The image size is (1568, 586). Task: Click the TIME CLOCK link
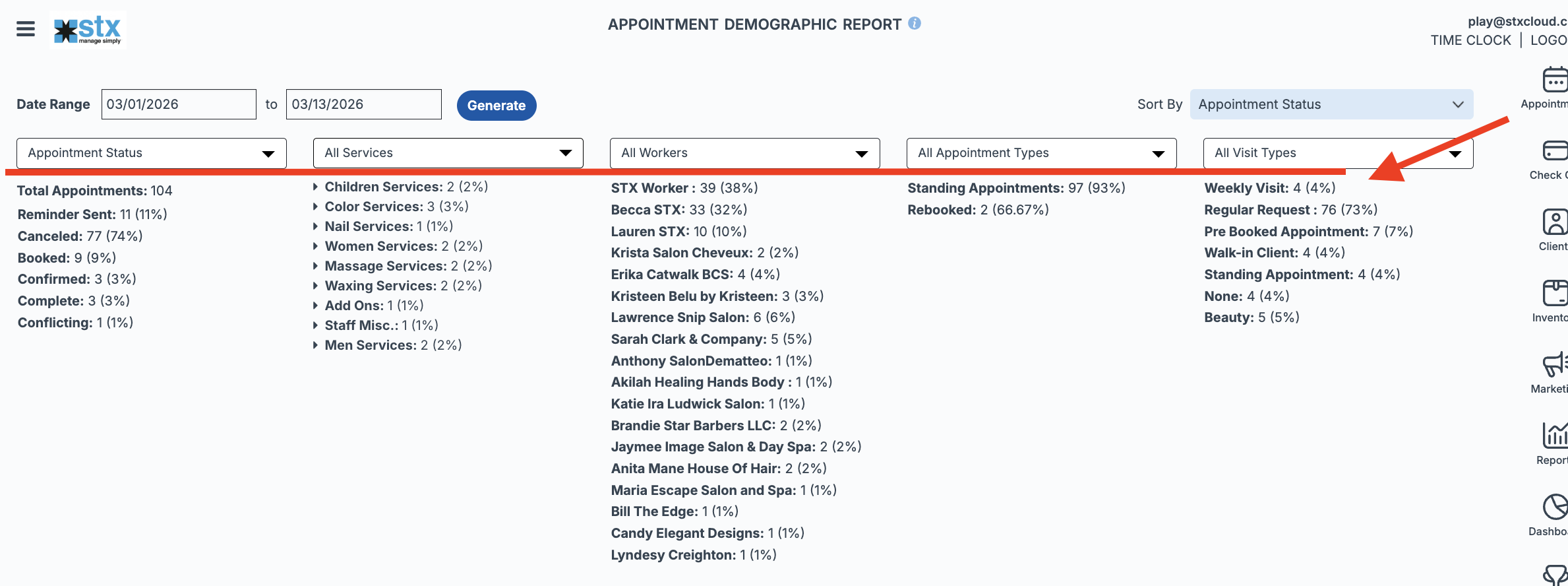(x=1470, y=40)
